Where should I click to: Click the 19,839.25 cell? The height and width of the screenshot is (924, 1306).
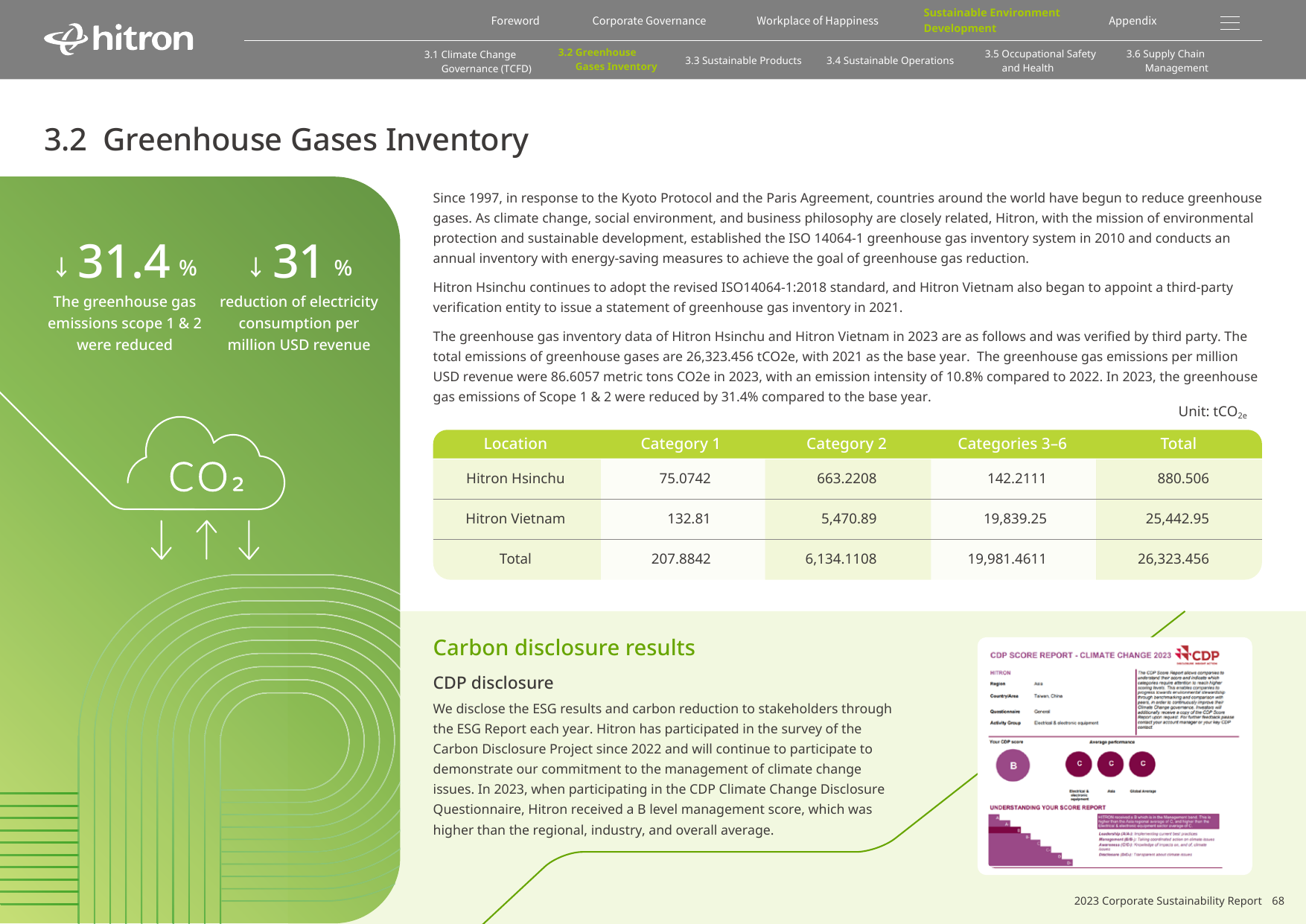click(1015, 519)
